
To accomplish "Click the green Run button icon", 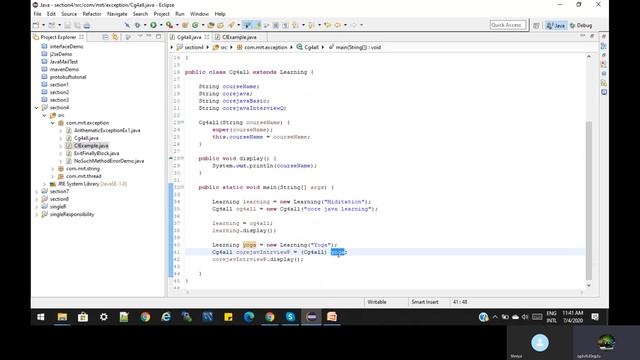I will [x=153, y=25].
